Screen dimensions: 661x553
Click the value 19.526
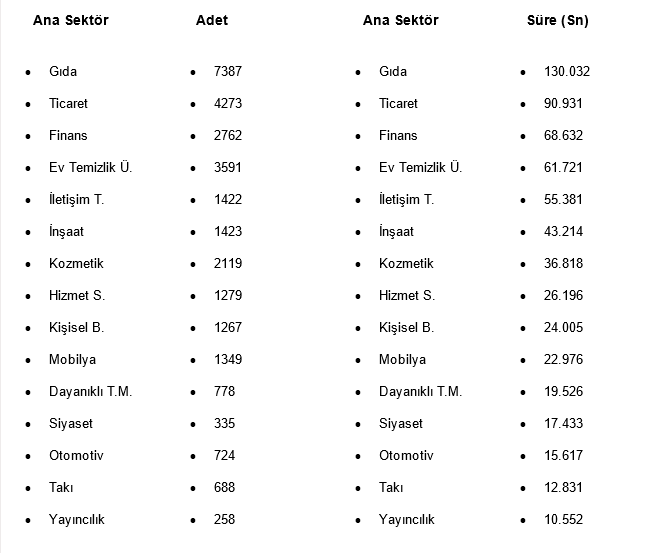pos(563,392)
